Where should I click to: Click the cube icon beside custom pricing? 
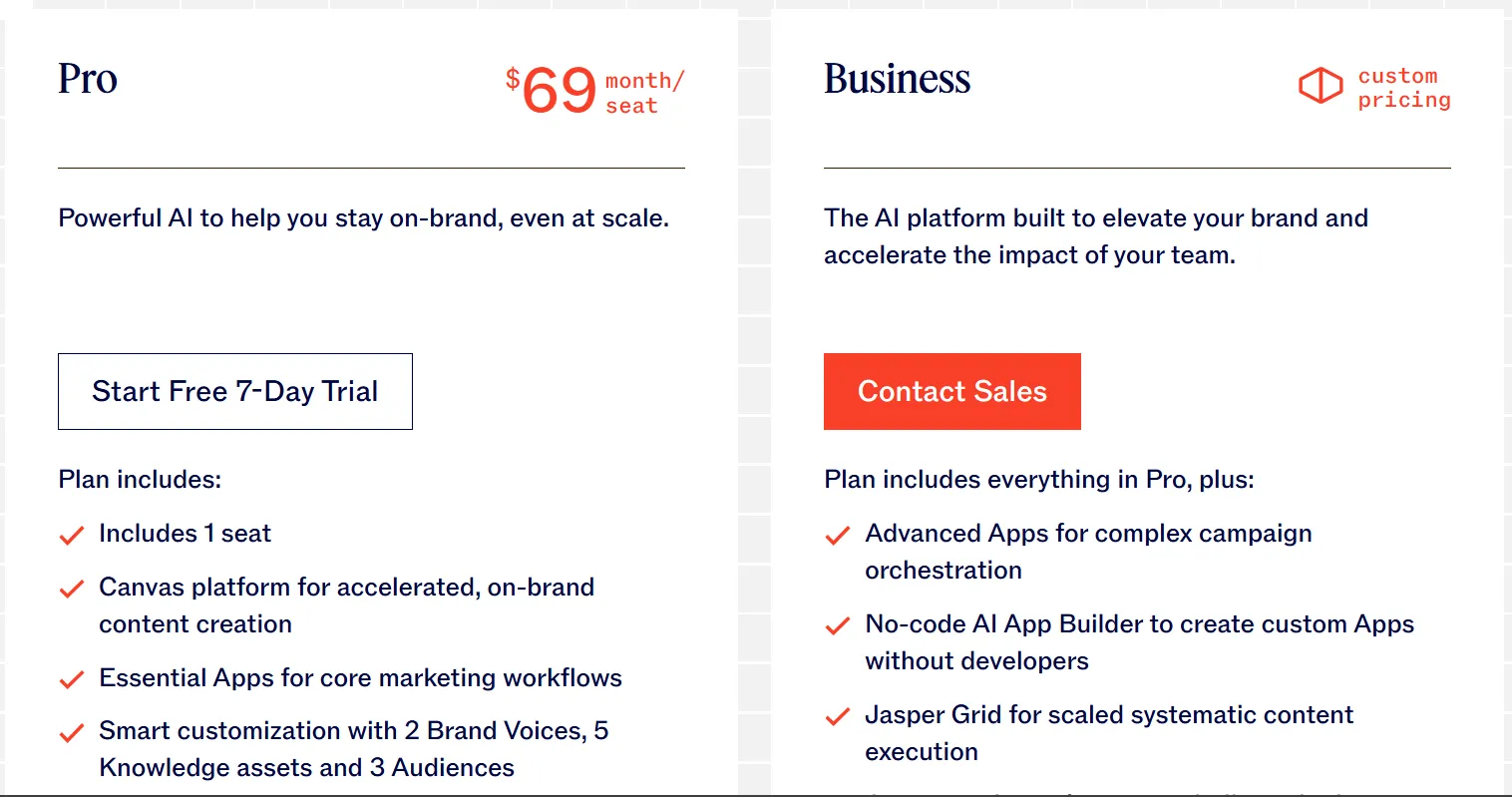click(x=1320, y=86)
